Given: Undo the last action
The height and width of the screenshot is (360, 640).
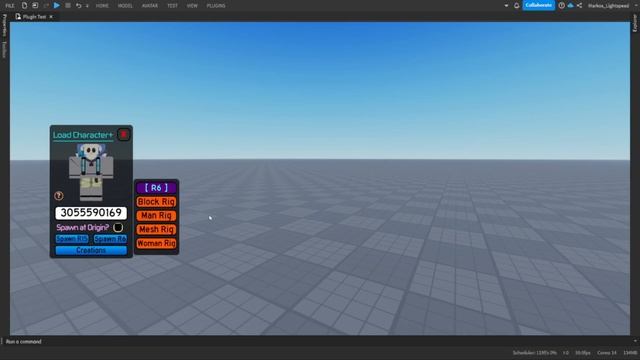Looking at the screenshot, I should tap(78, 6).
